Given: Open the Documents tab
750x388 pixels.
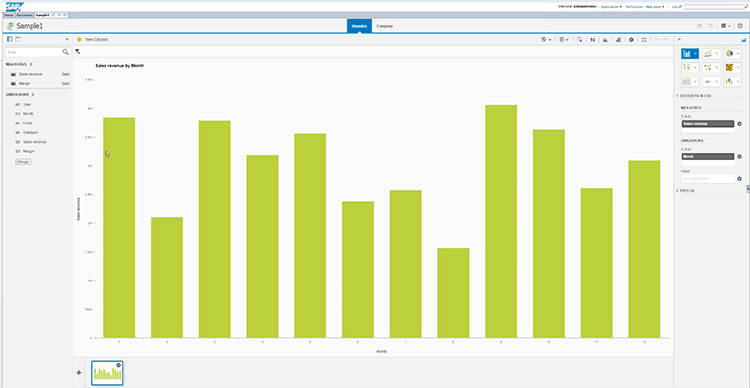Looking at the screenshot, I should pyautogui.click(x=24, y=15).
